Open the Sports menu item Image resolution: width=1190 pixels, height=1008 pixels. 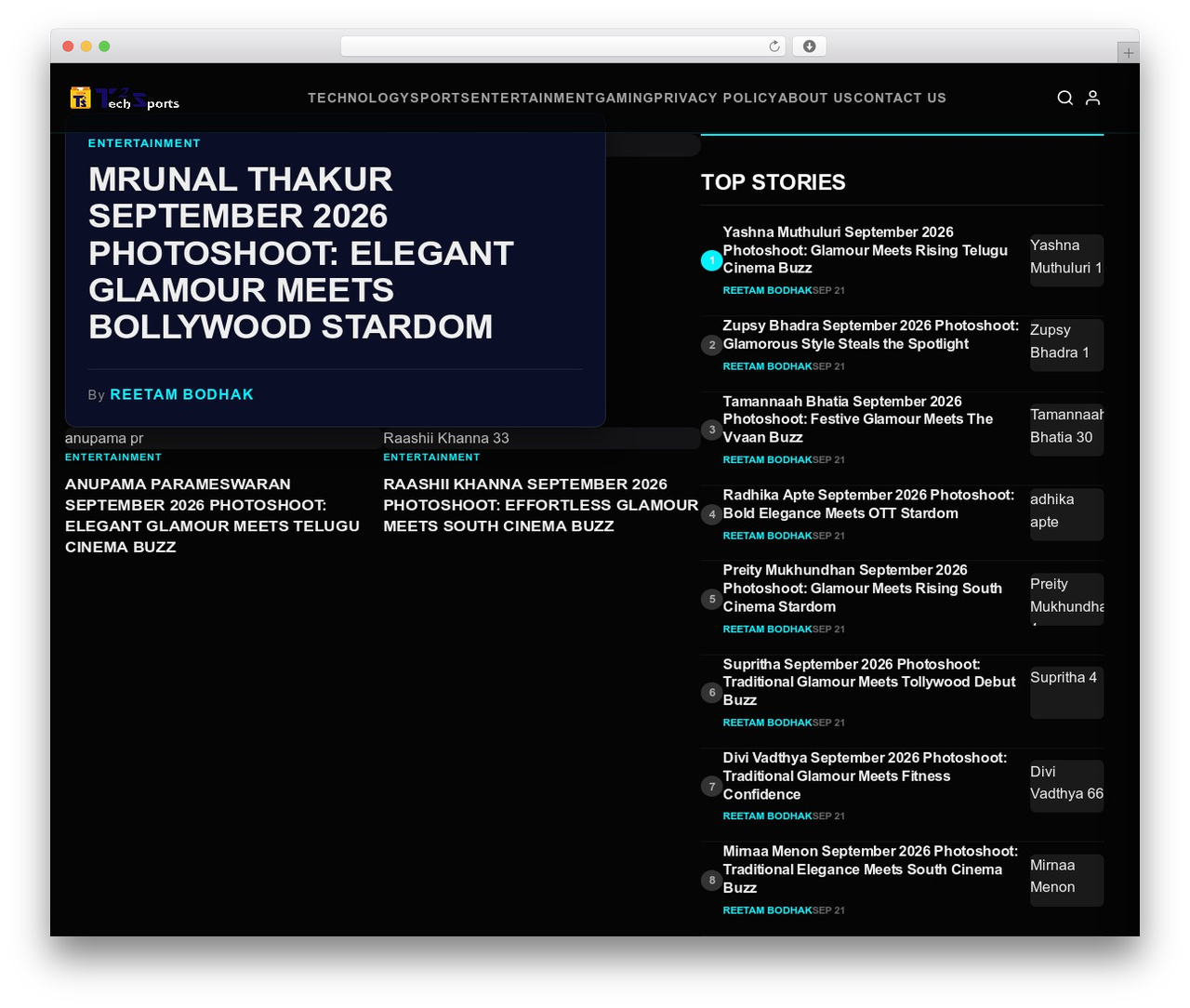click(441, 98)
